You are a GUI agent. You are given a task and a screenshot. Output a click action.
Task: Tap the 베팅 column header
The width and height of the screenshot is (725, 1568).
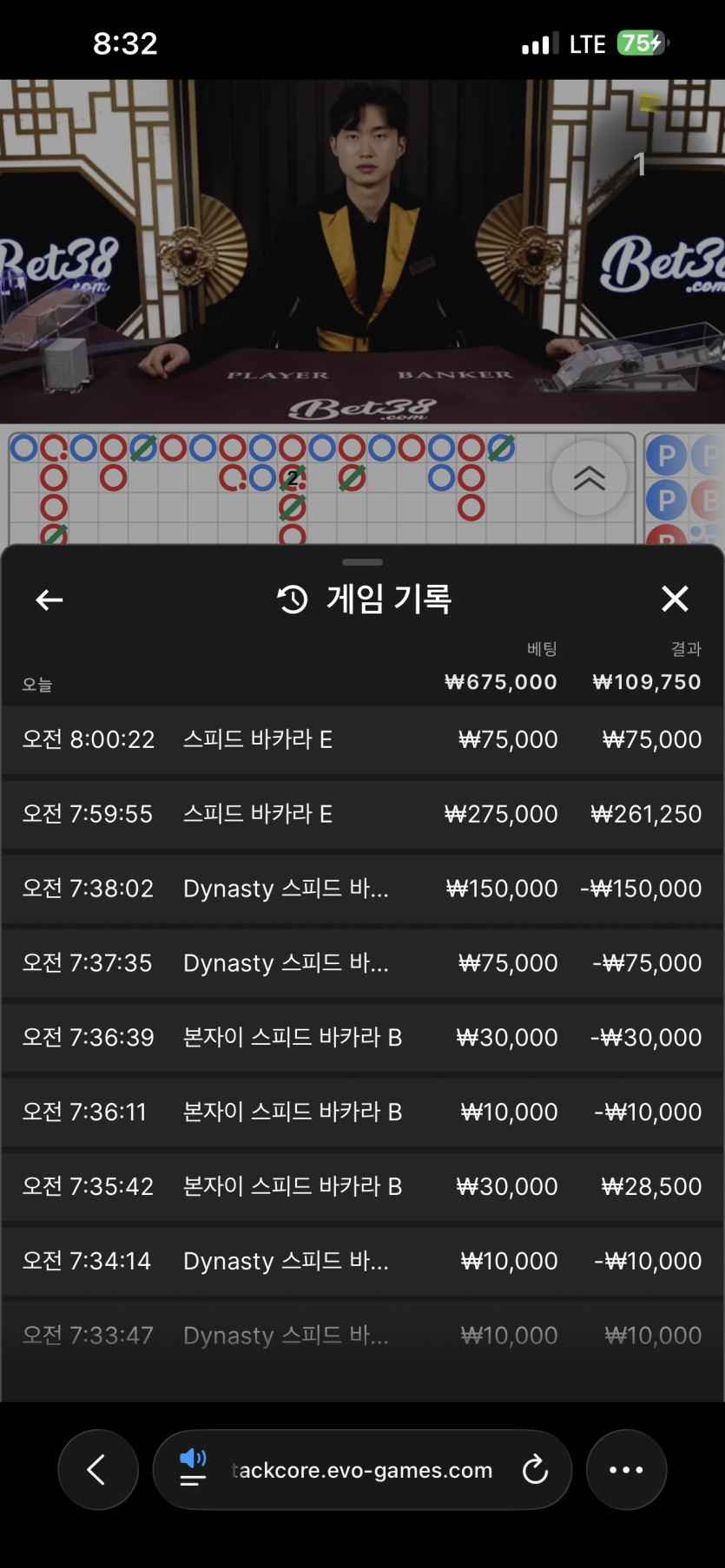(542, 649)
